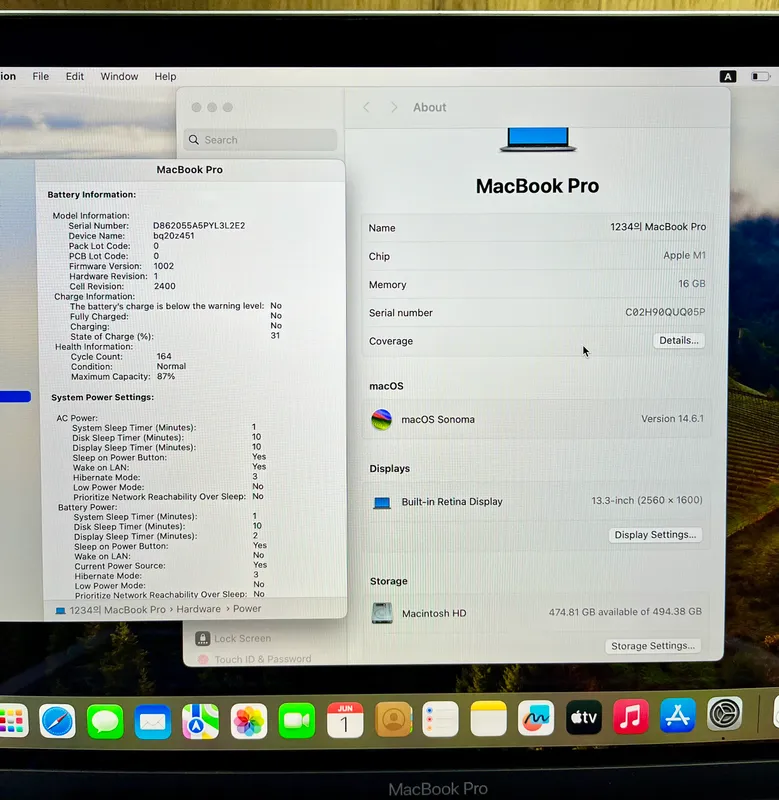Viewport: 779px width, 800px height.
Task: Open the File menu
Action: 41,77
